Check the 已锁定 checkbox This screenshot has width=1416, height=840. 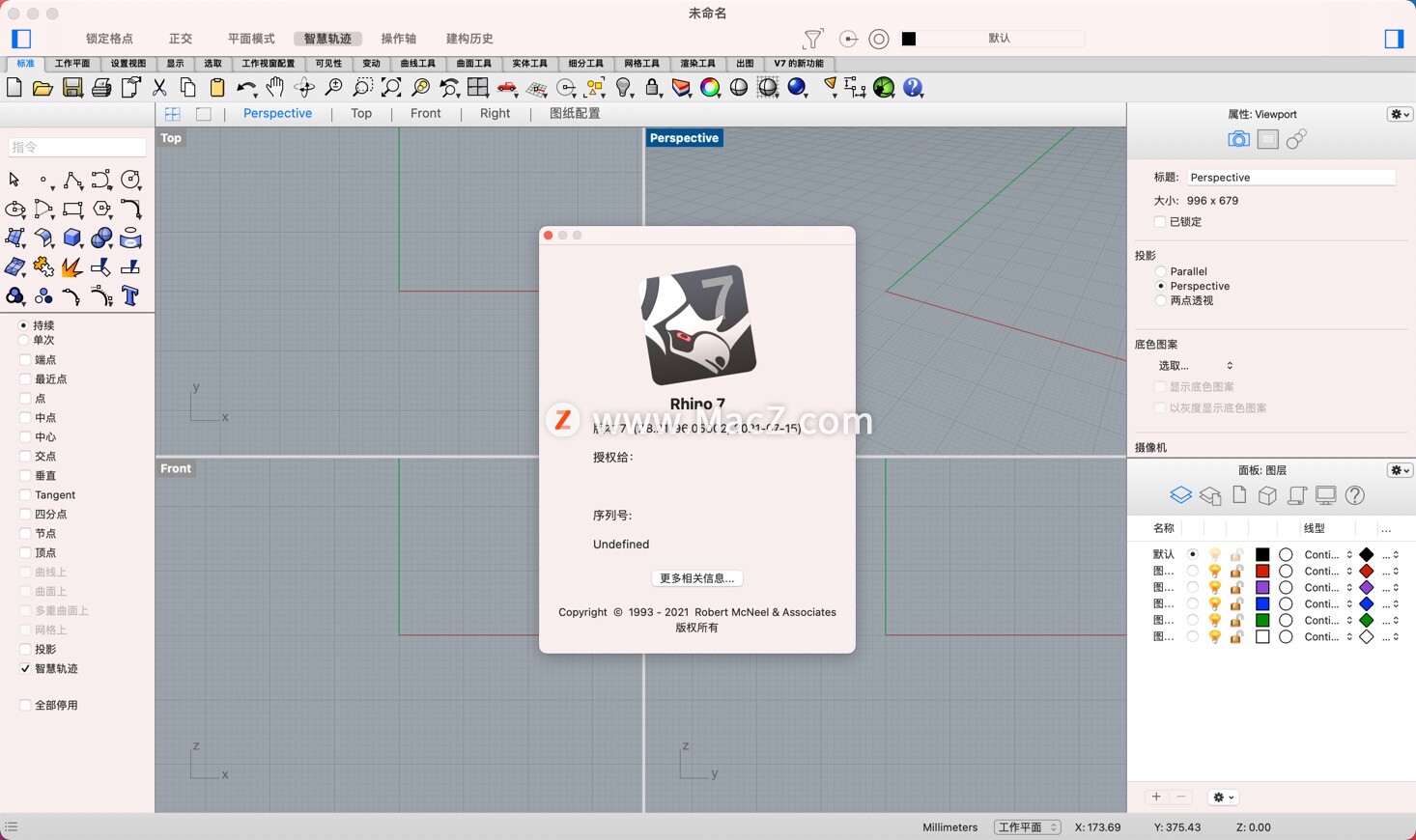coord(1160,222)
